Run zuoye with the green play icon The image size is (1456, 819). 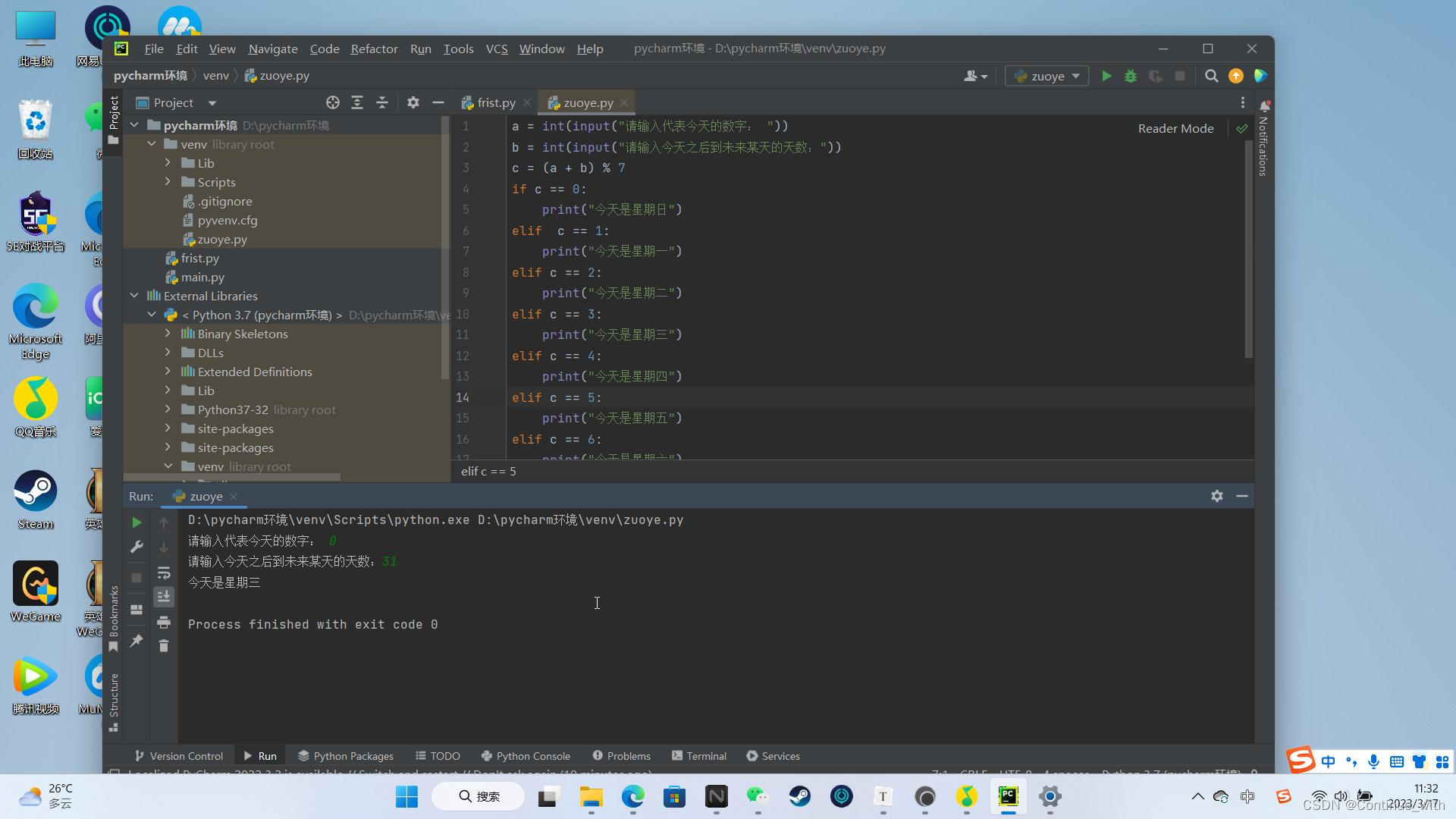pos(1106,76)
